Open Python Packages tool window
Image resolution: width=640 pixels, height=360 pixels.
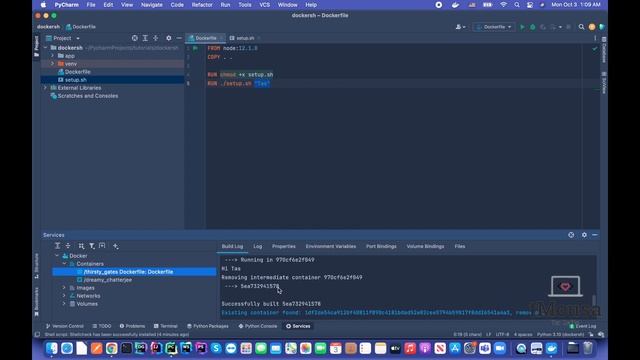[x=207, y=326]
